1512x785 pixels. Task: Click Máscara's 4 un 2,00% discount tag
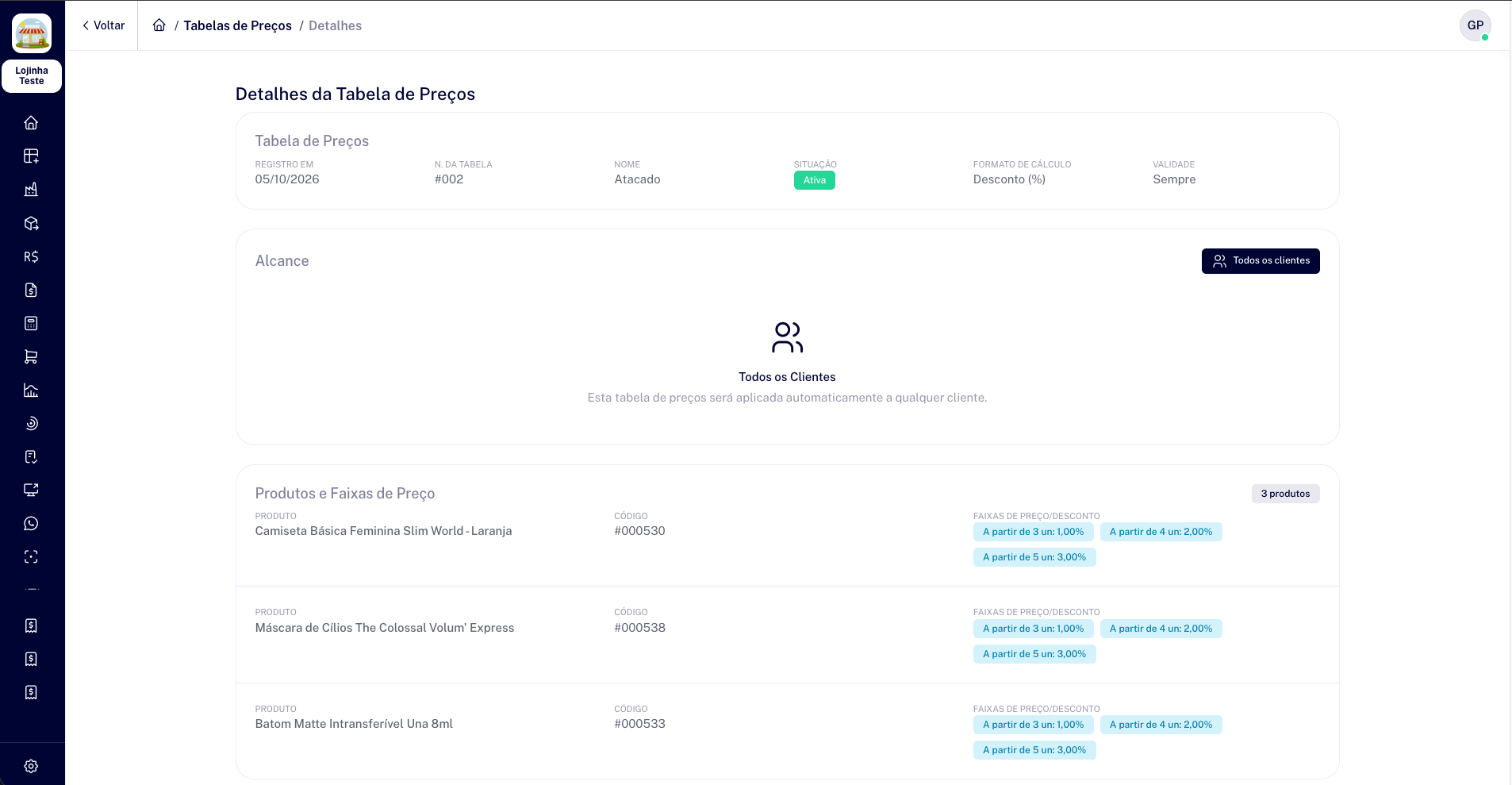(x=1161, y=629)
